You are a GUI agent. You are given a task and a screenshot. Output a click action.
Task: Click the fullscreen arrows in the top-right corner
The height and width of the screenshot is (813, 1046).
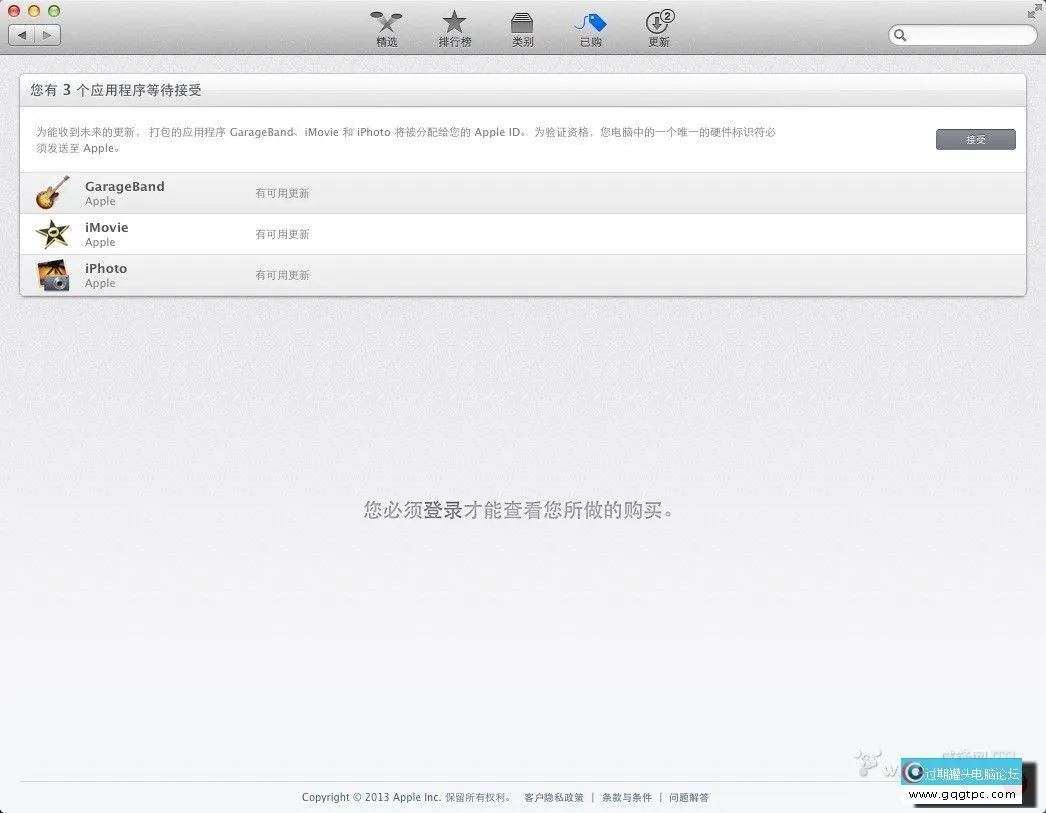(1034, 11)
